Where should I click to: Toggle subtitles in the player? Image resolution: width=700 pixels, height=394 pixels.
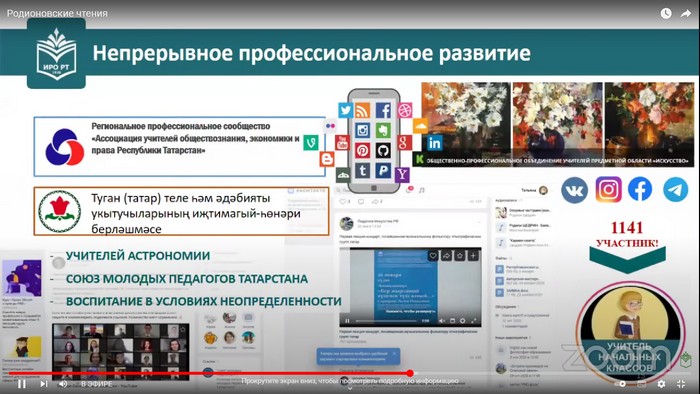642,384
